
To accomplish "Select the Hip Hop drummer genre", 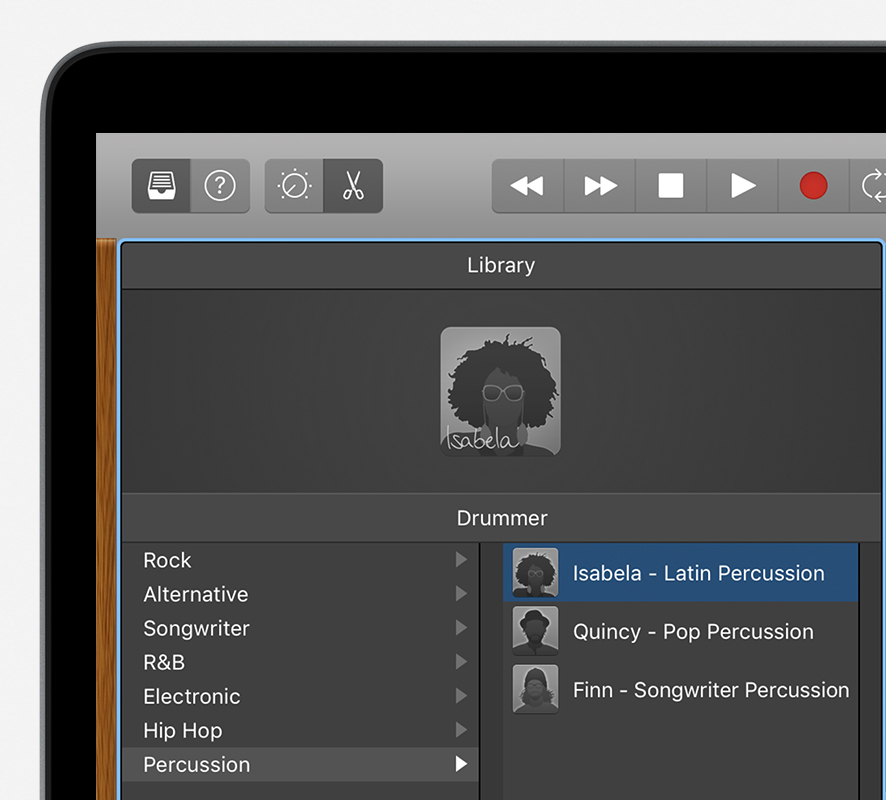I will coord(300,731).
